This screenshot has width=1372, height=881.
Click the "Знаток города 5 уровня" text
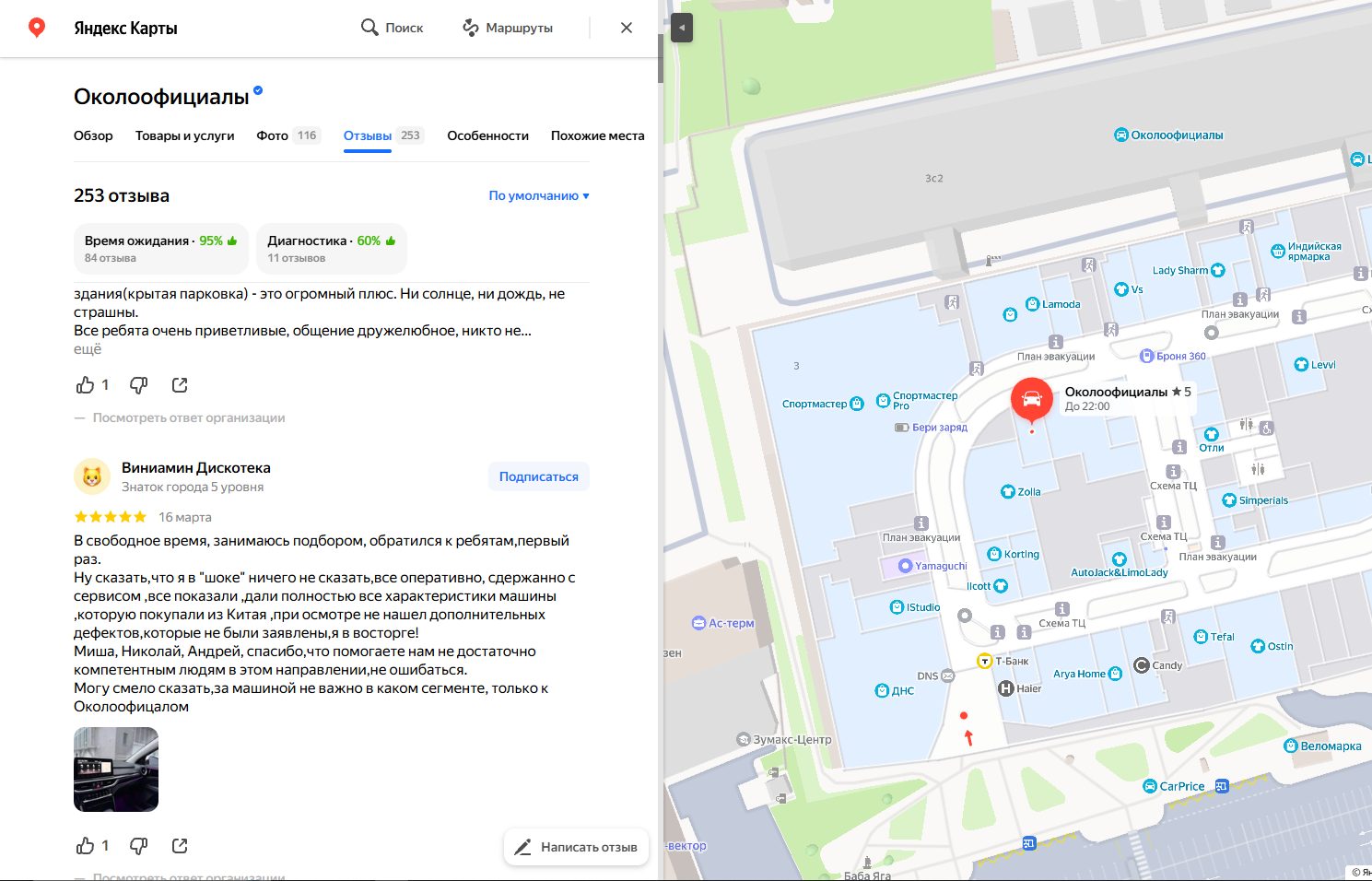[x=193, y=487]
